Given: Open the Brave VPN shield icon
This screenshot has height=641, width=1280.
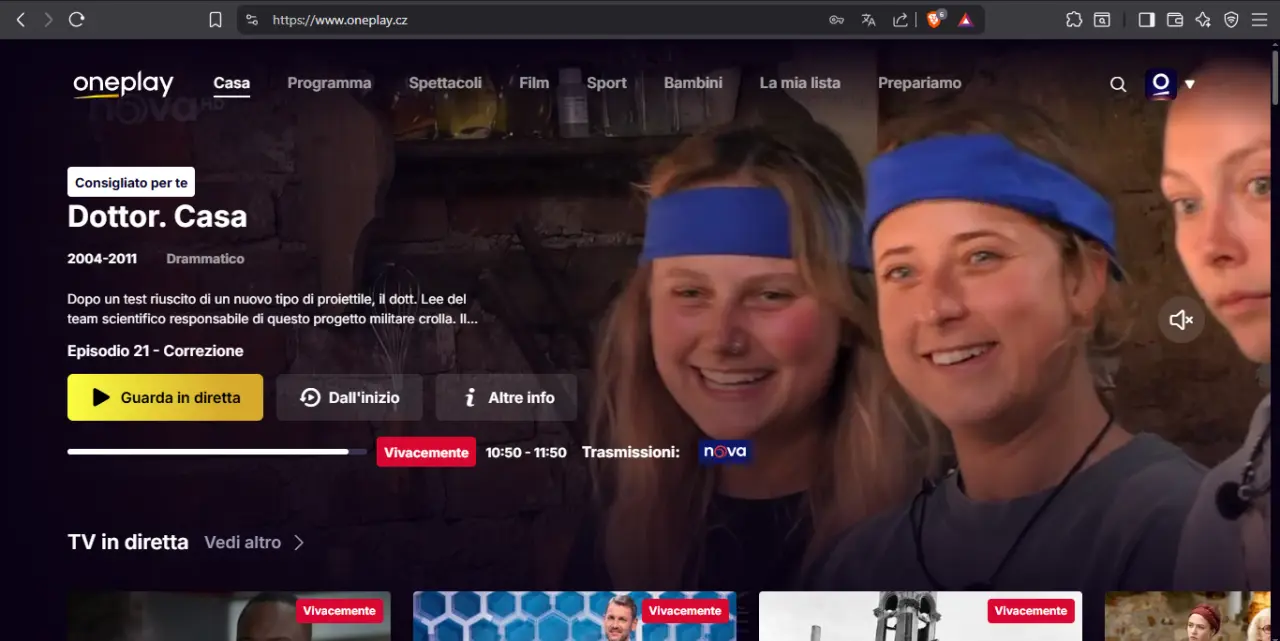Looking at the screenshot, I should pos(1231,19).
